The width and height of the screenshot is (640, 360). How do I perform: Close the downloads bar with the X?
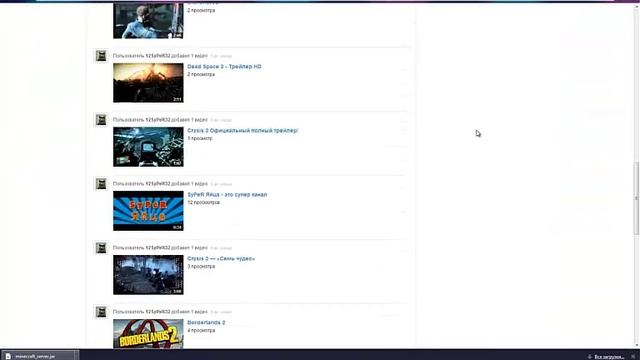point(633,357)
